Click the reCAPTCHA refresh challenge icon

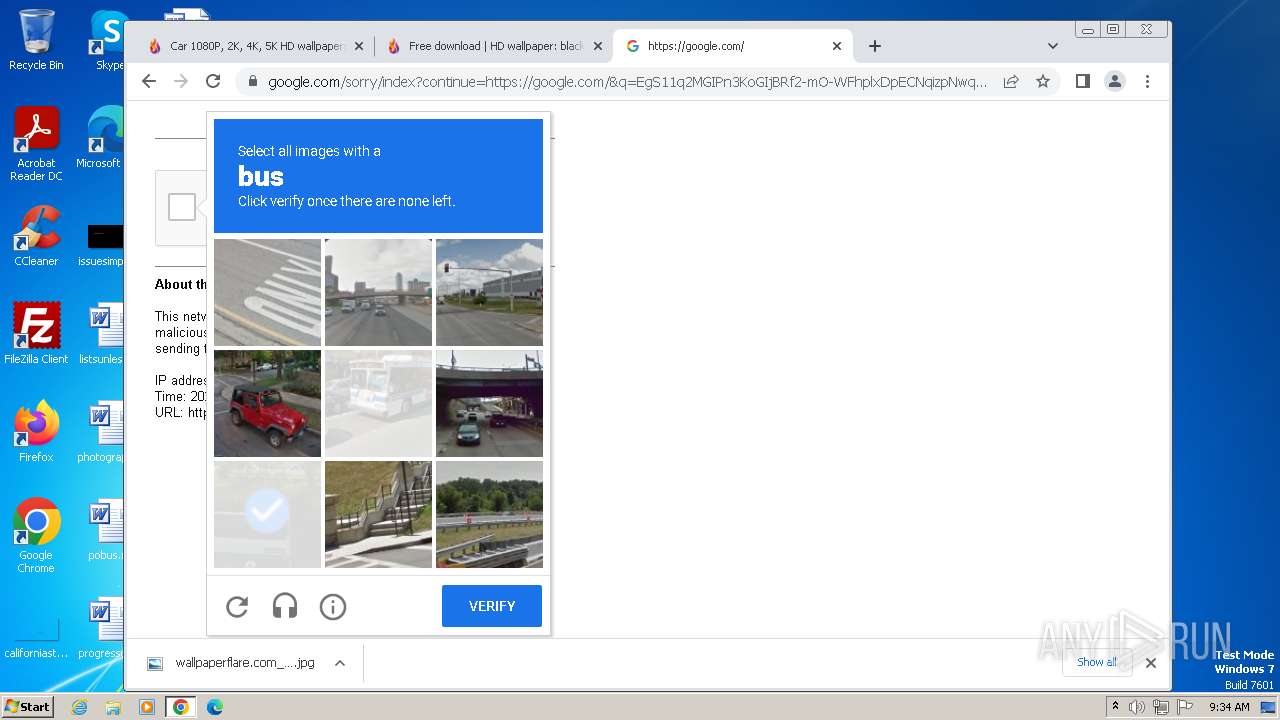pyautogui.click(x=237, y=606)
